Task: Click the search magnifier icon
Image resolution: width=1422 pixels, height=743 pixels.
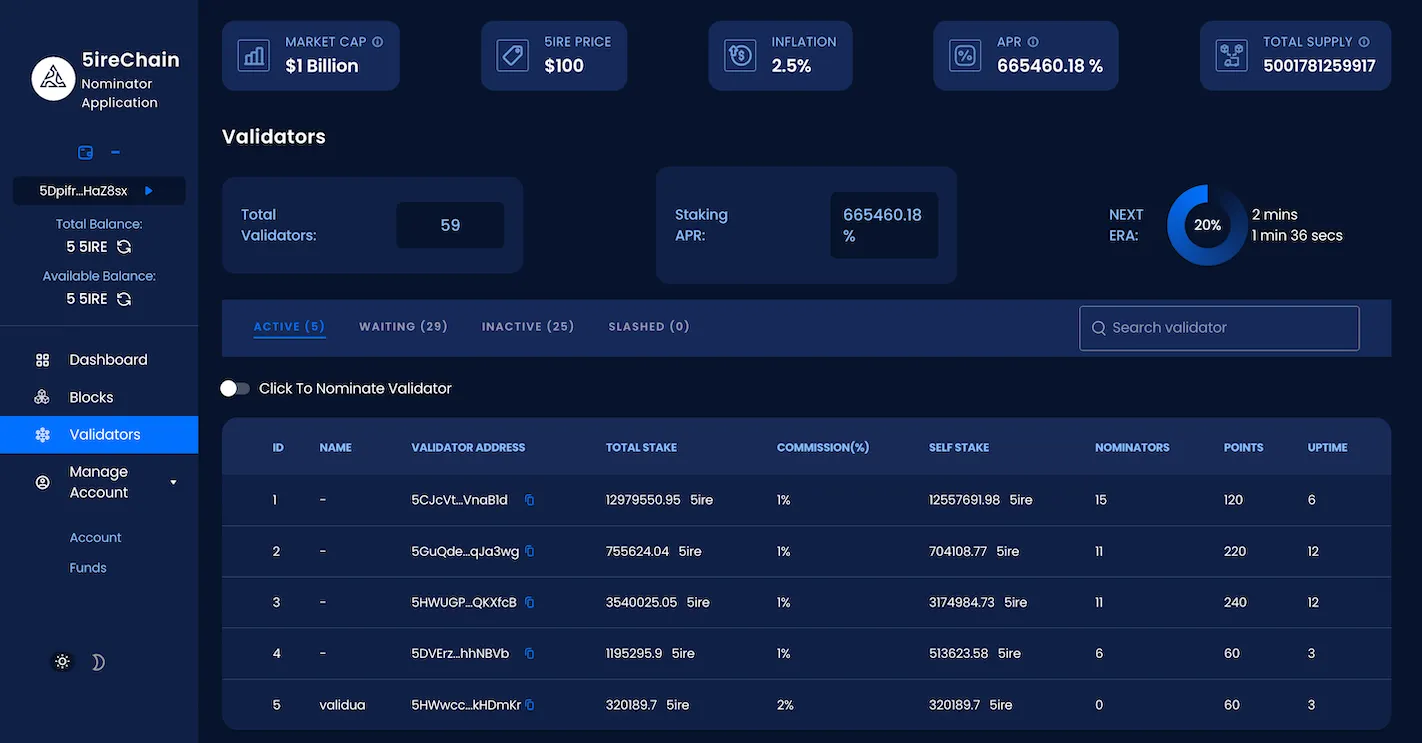Action: [x=1099, y=328]
